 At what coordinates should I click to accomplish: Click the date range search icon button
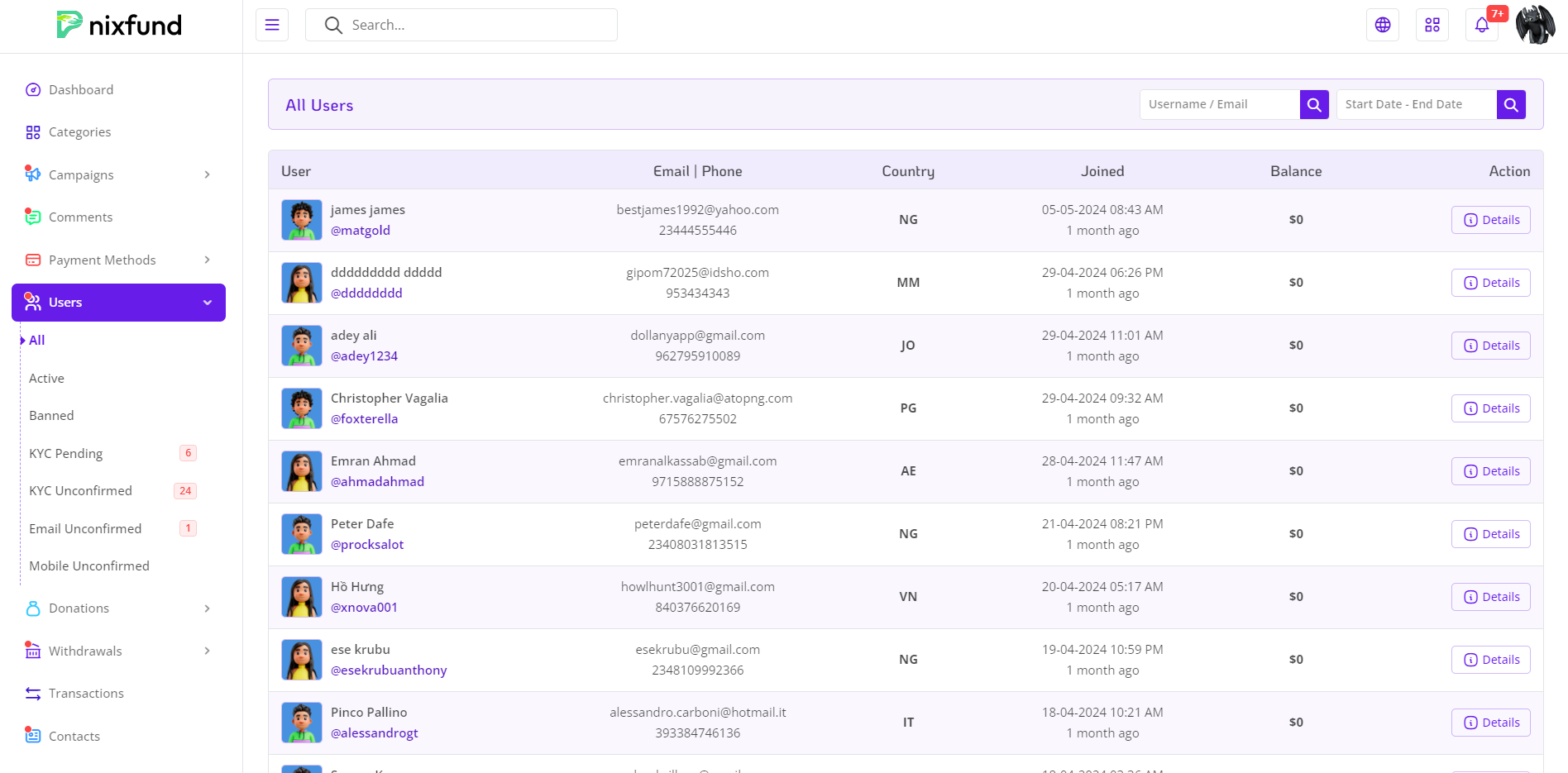(1511, 105)
